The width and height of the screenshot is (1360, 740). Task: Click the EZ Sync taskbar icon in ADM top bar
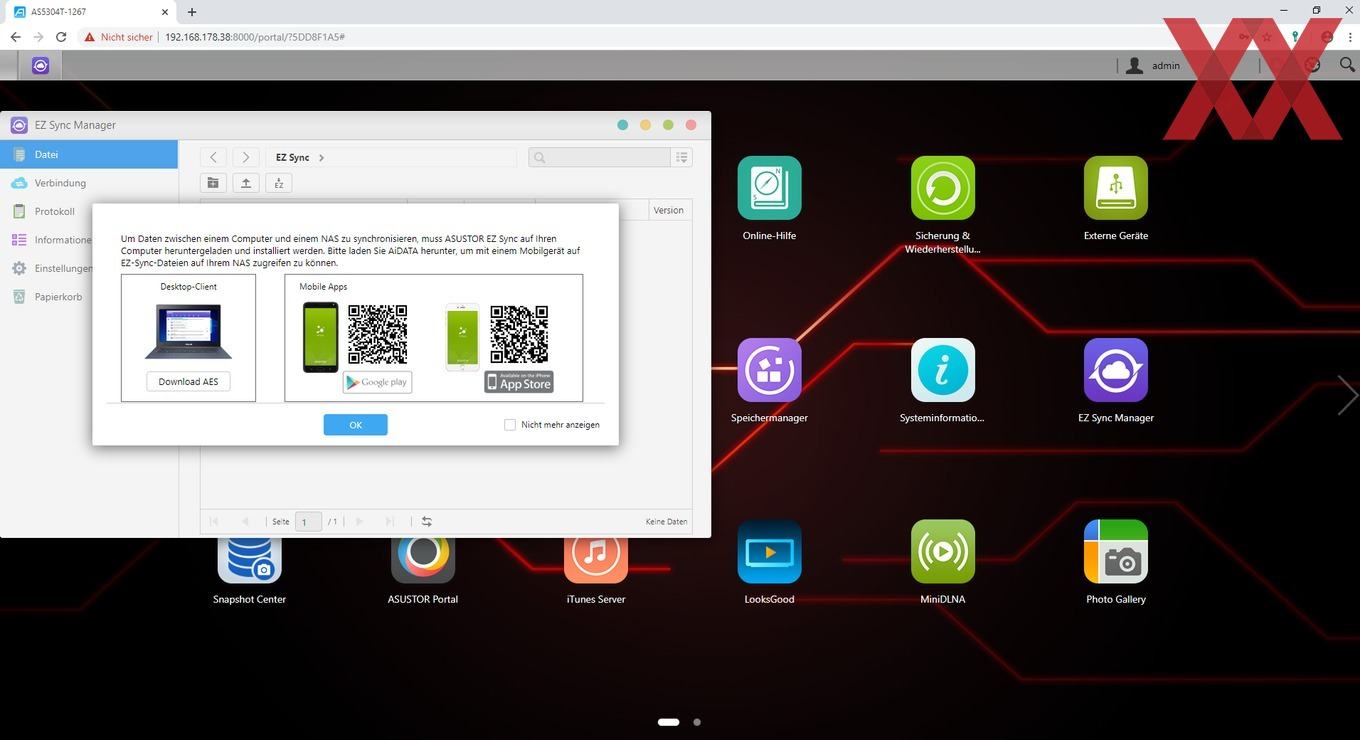(x=40, y=65)
